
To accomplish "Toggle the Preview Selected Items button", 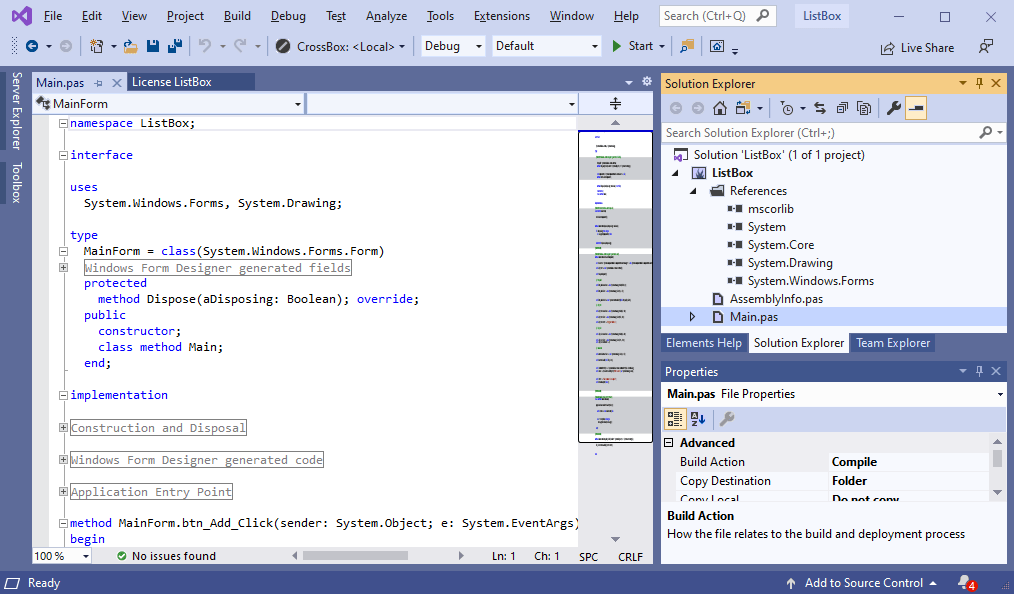I will click(916, 108).
